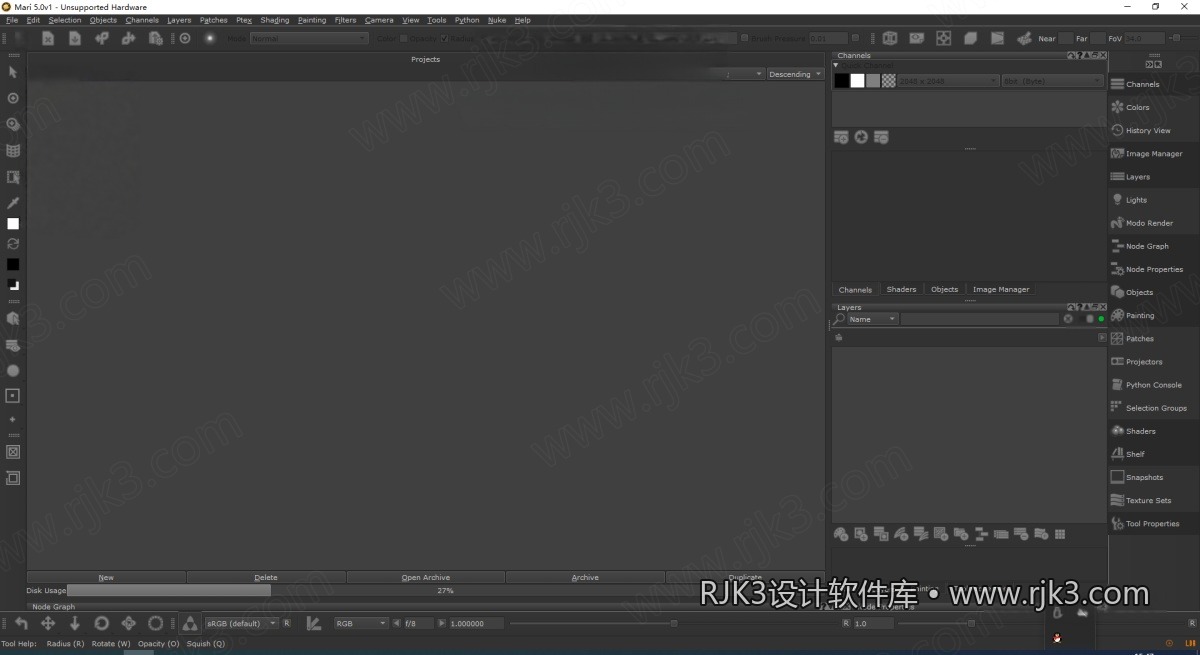Switch to the Image Manager tab
The image size is (1200, 655).
click(1001, 289)
